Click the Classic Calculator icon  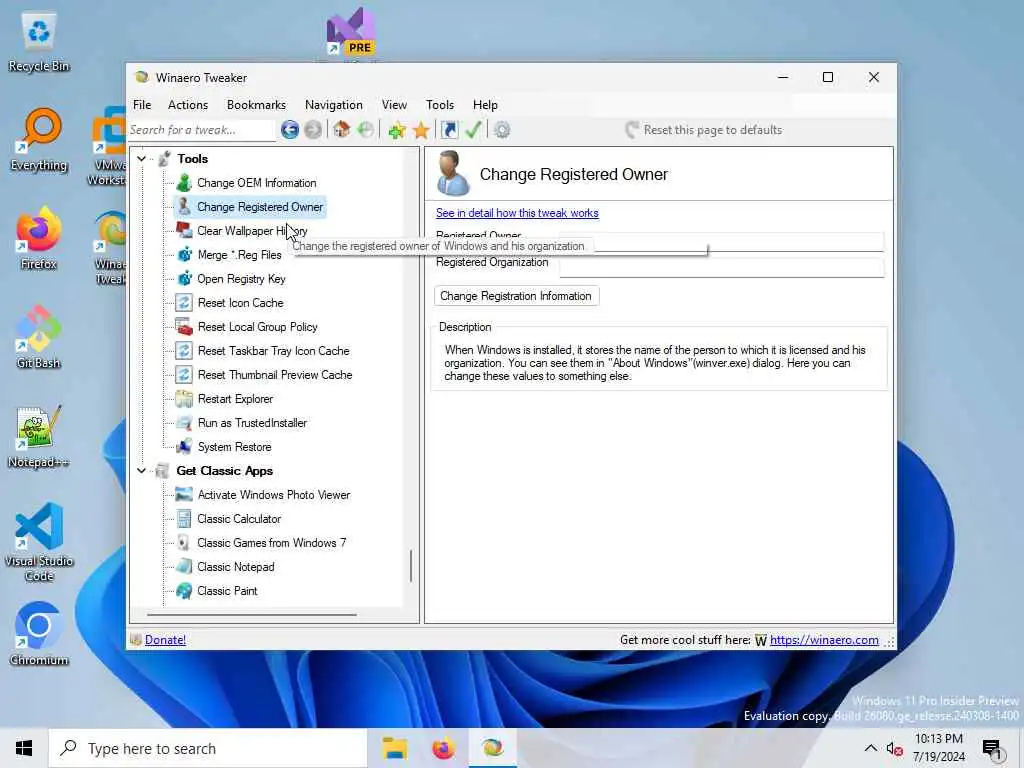coord(184,519)
